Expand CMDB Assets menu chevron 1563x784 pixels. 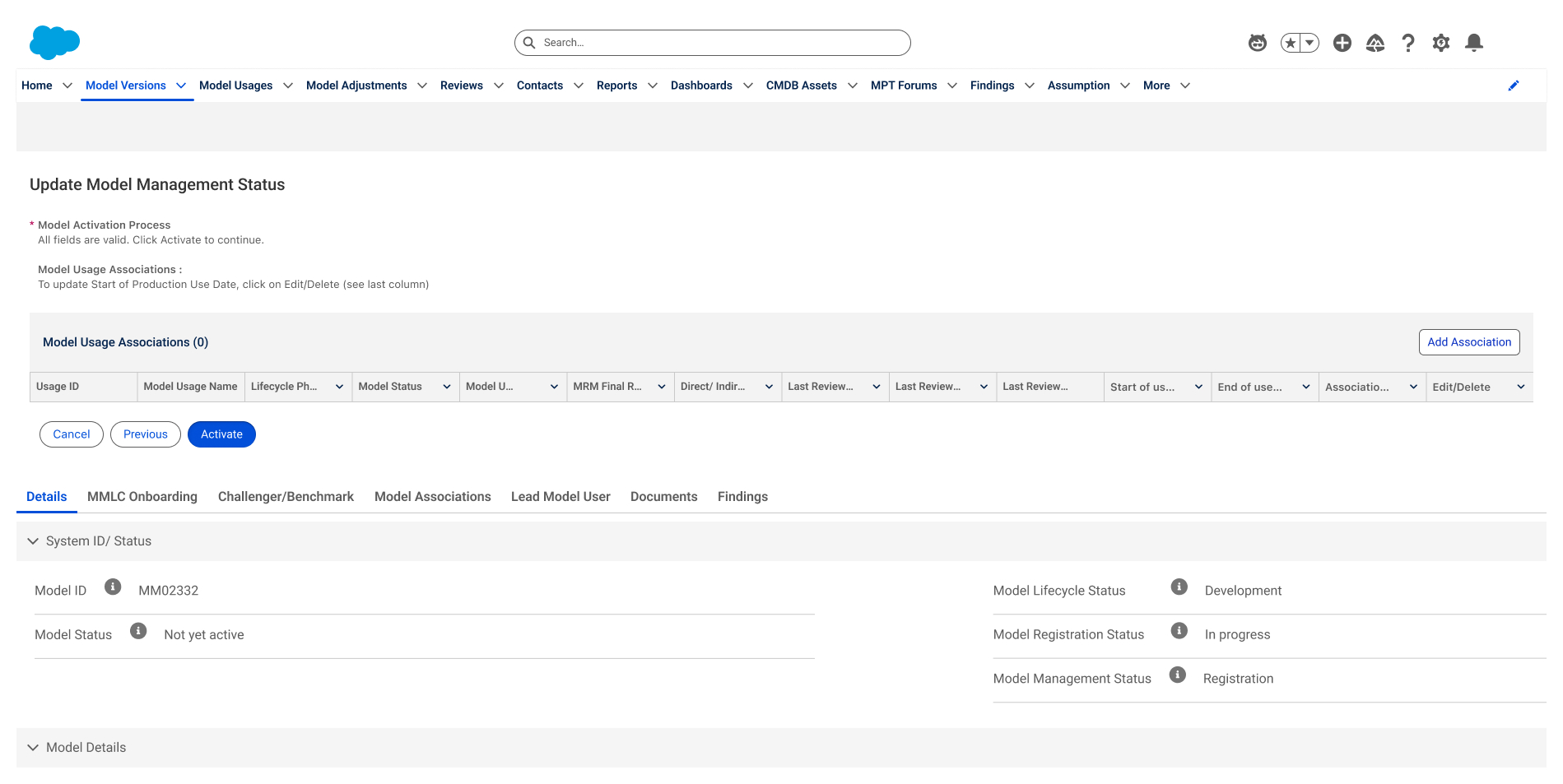(x=853, y=86)
